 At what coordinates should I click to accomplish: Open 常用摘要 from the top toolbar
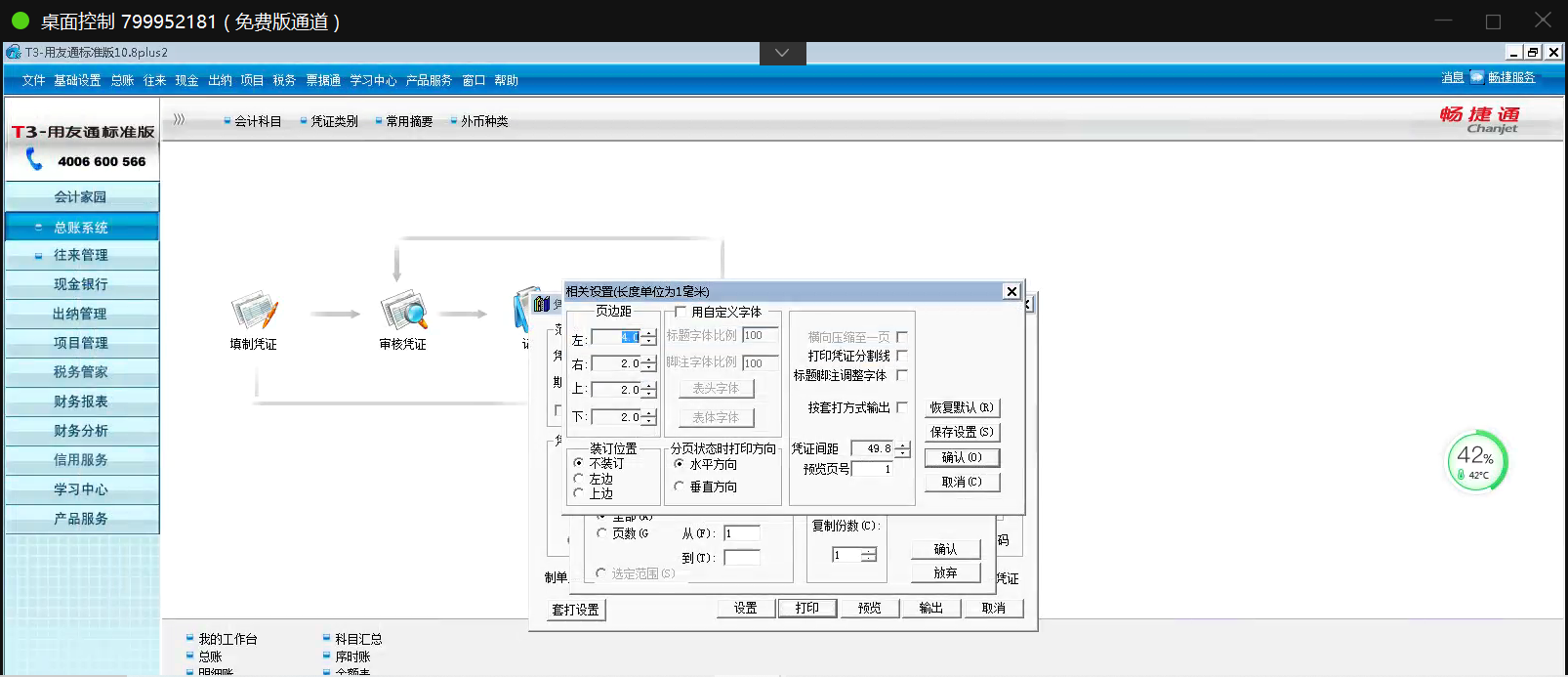(x=409, y=121)
